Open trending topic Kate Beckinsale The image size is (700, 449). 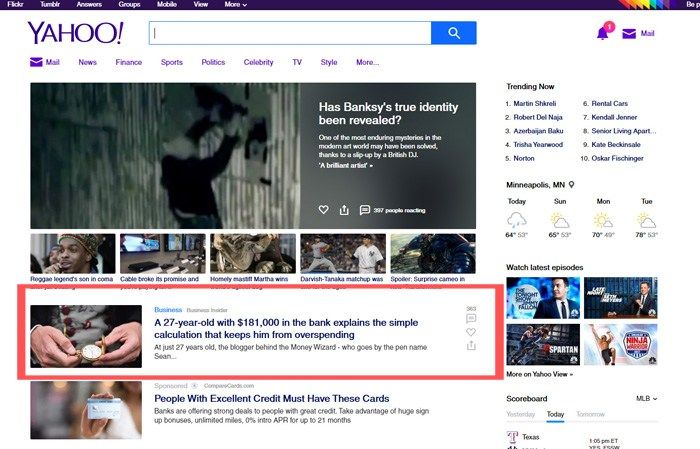(616, 145)
